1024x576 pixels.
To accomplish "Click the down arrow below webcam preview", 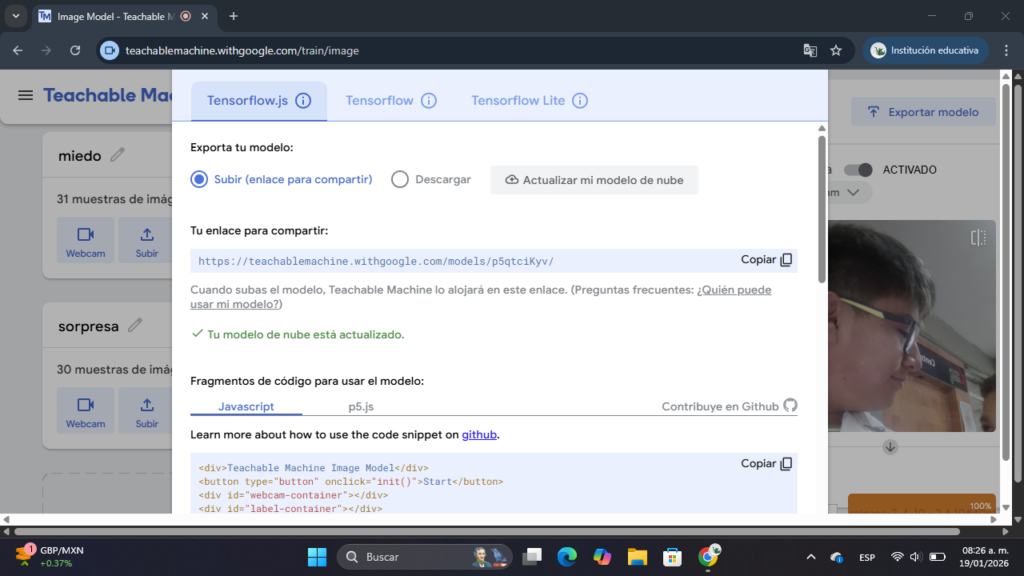I will pyautogui.click(x=890, y=446).
